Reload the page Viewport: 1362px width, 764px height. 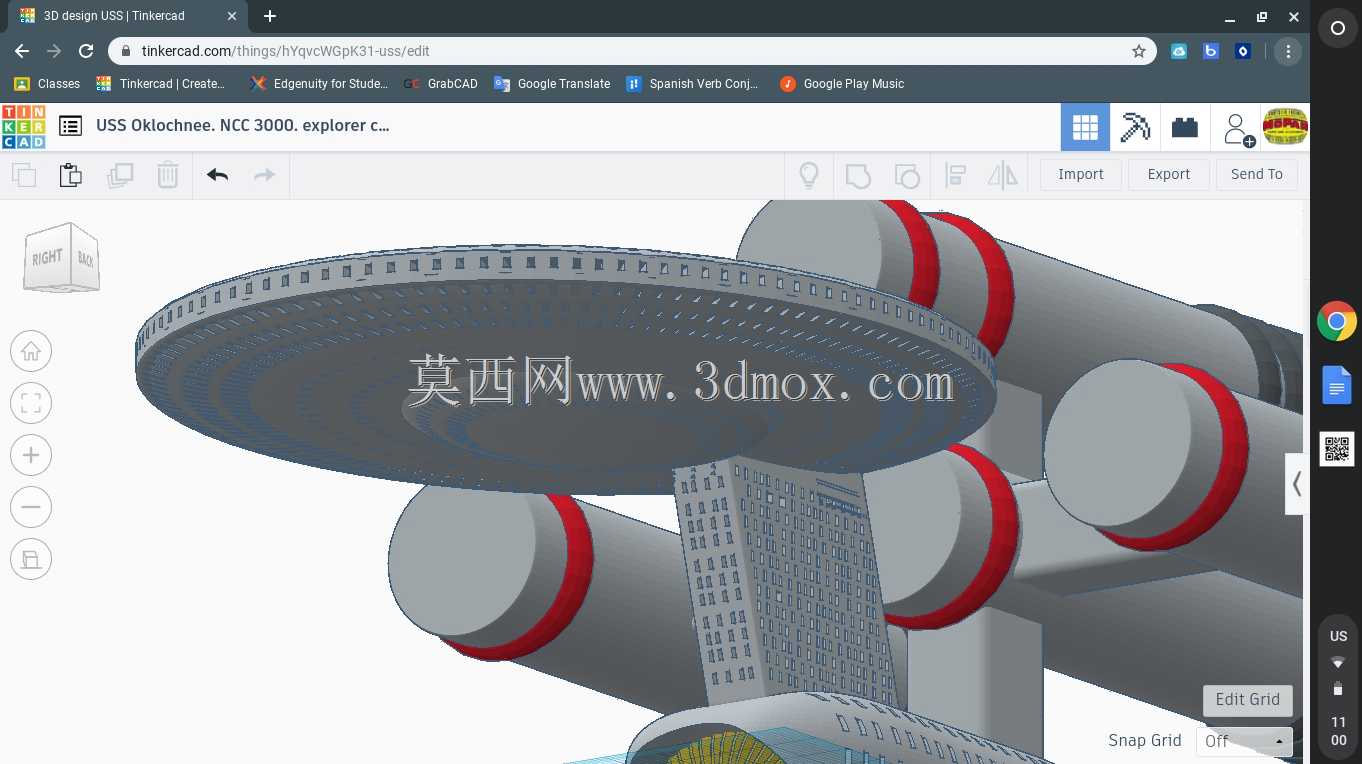(x=86, y=51)
